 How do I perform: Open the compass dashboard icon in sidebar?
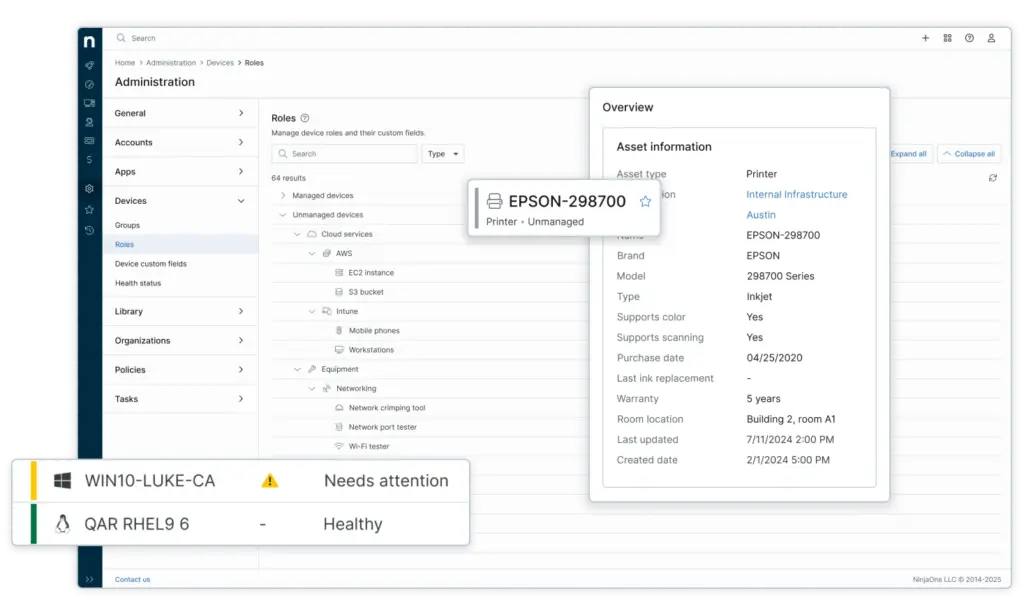point(89,84)
